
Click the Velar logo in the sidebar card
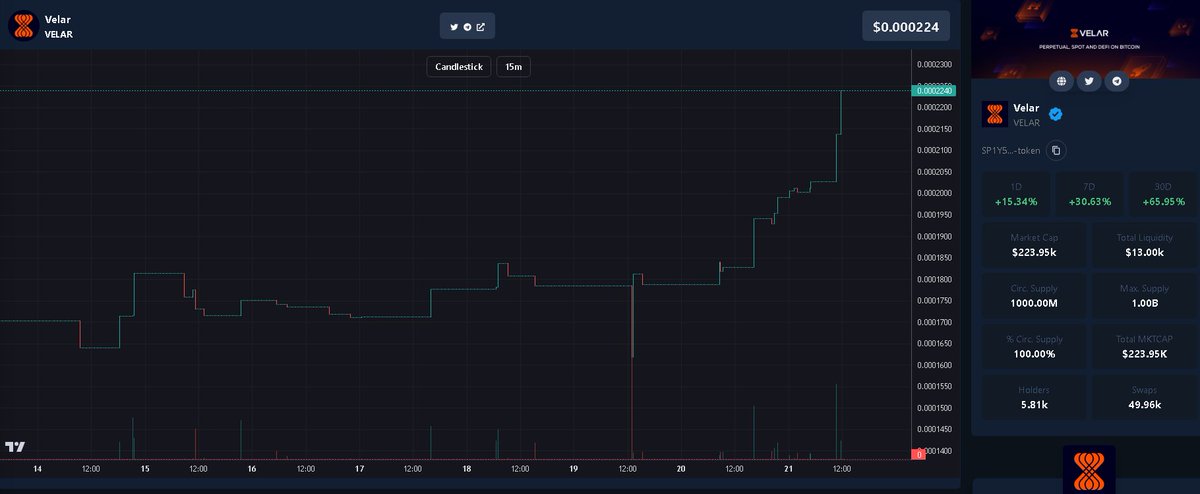(995, 114)
